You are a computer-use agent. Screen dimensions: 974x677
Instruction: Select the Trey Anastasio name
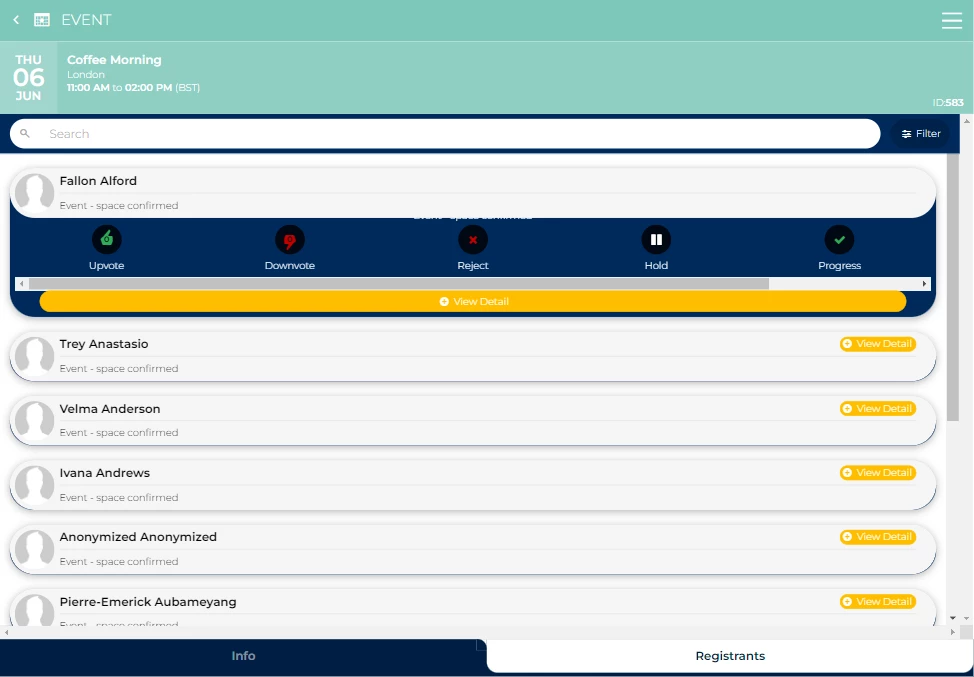point(104,344)
